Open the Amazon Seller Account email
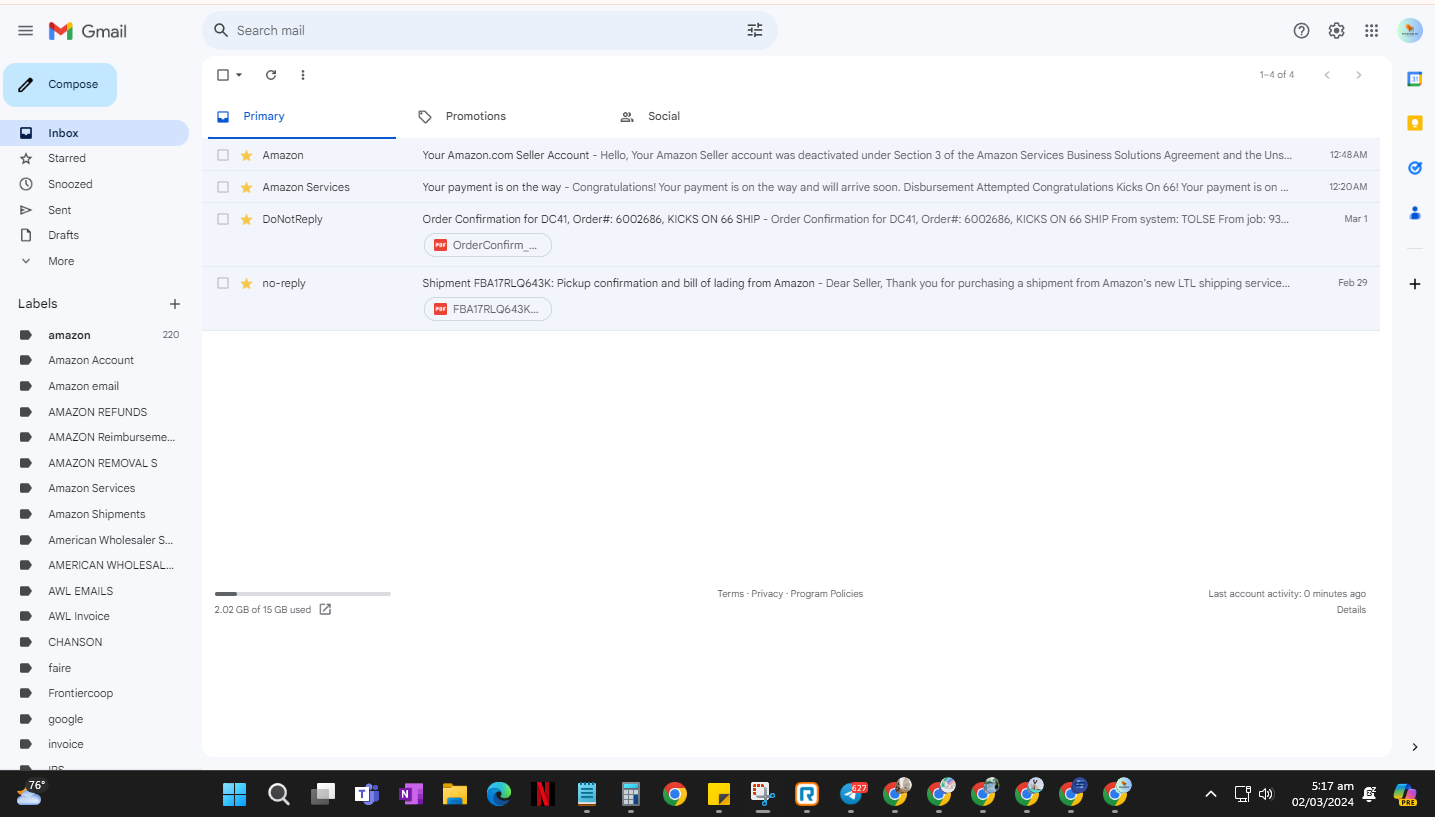 coord(791,155)
